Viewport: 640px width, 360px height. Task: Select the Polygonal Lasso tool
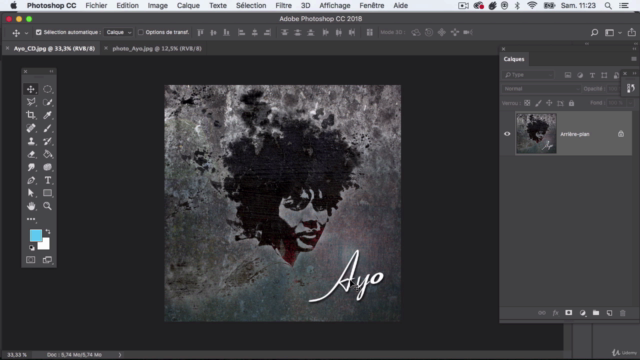31,102
